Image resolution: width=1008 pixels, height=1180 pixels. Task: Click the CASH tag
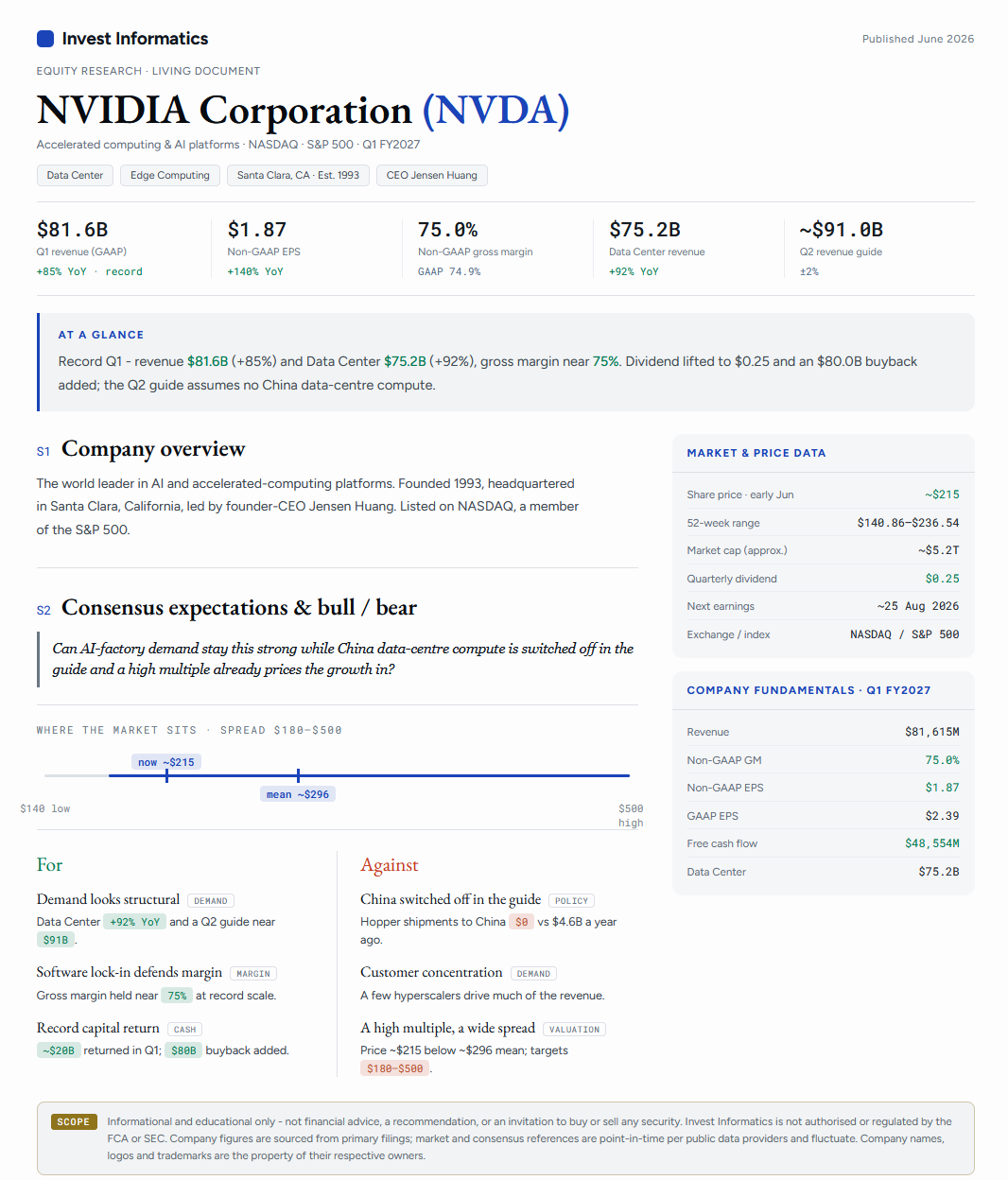pyautogui.click(x=185, y=1030)
